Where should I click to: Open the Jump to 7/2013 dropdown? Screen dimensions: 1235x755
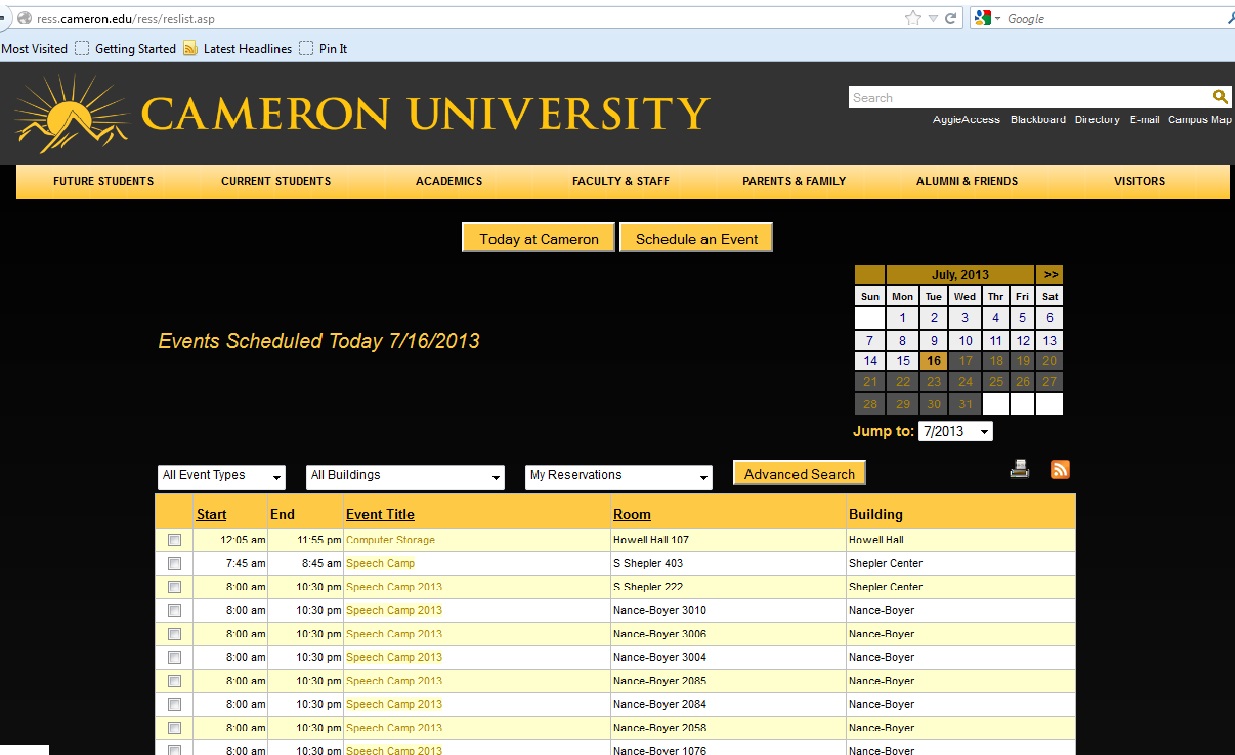click(955, 431)
